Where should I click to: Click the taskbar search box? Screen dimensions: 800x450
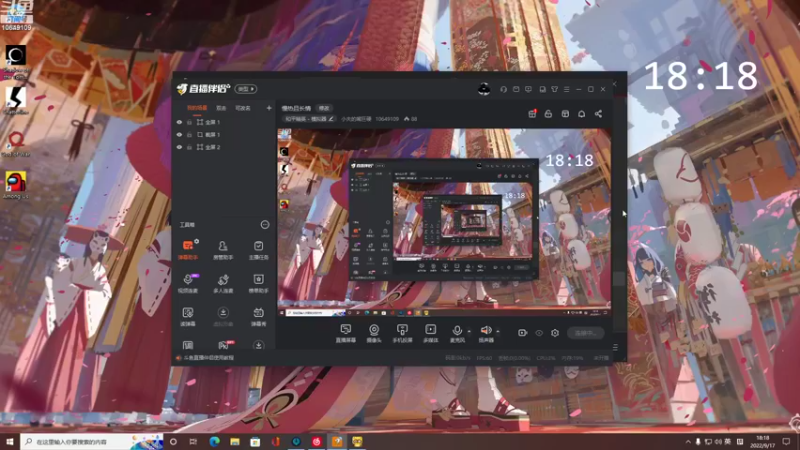click(x=92, y=441)
